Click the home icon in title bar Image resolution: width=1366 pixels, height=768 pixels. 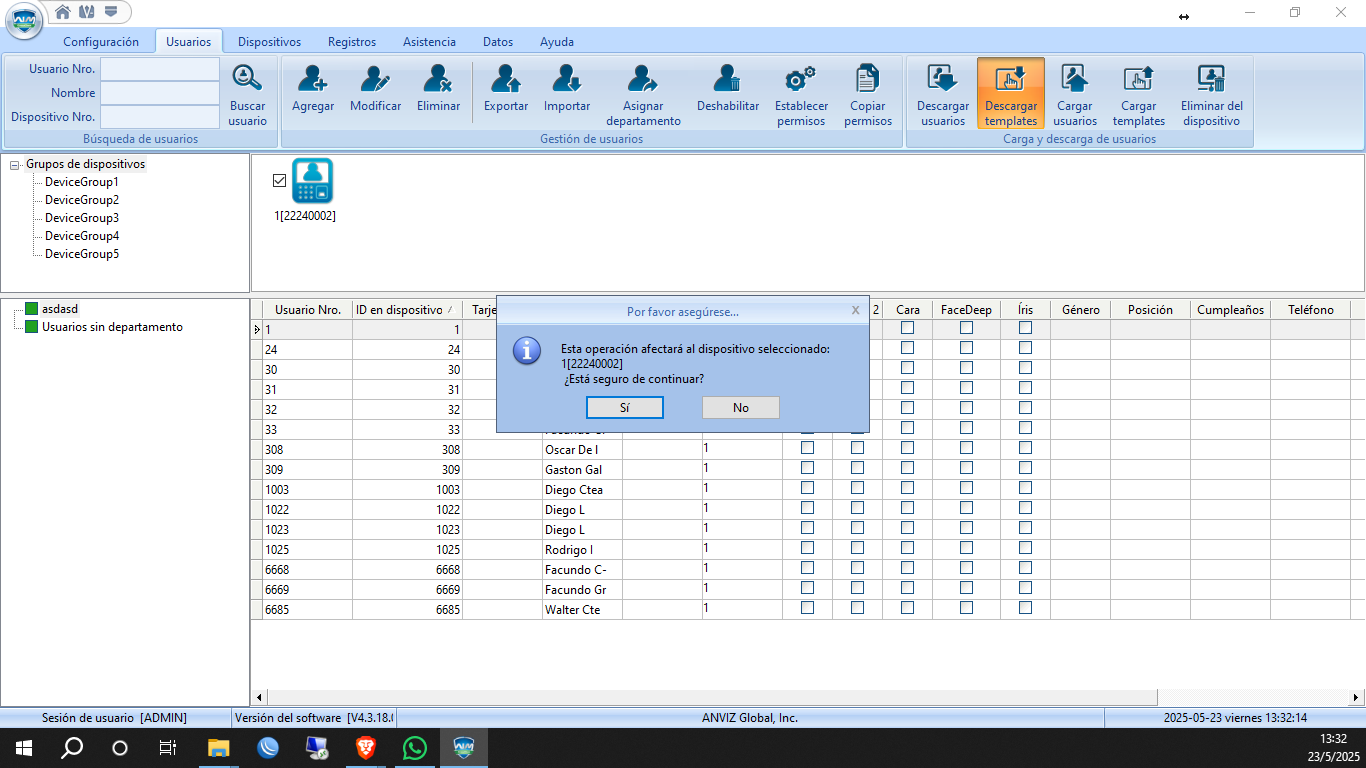pyautogui.click(x=63, y=12)
